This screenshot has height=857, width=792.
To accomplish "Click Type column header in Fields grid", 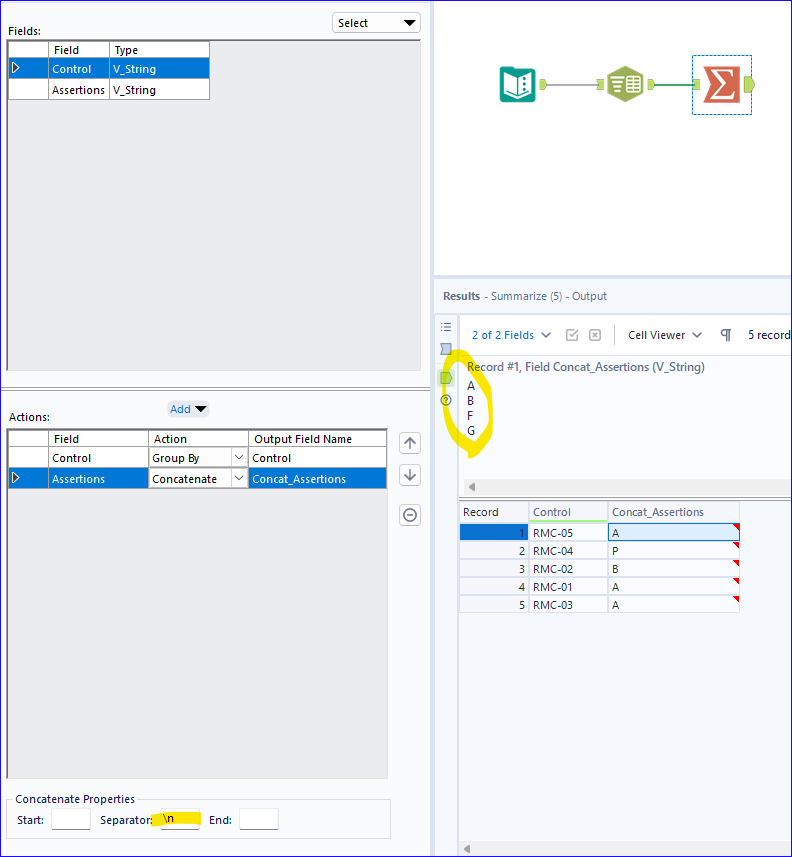I will pyautogui.click(x=159, y=50).
